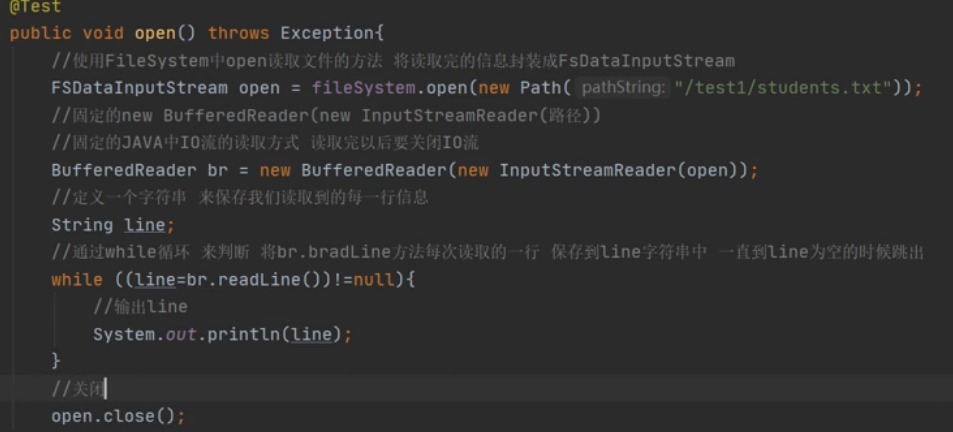Click the comment 定义一个字符串
The height and width of the screenshot is (432, 953).
(x=240, y=198)
